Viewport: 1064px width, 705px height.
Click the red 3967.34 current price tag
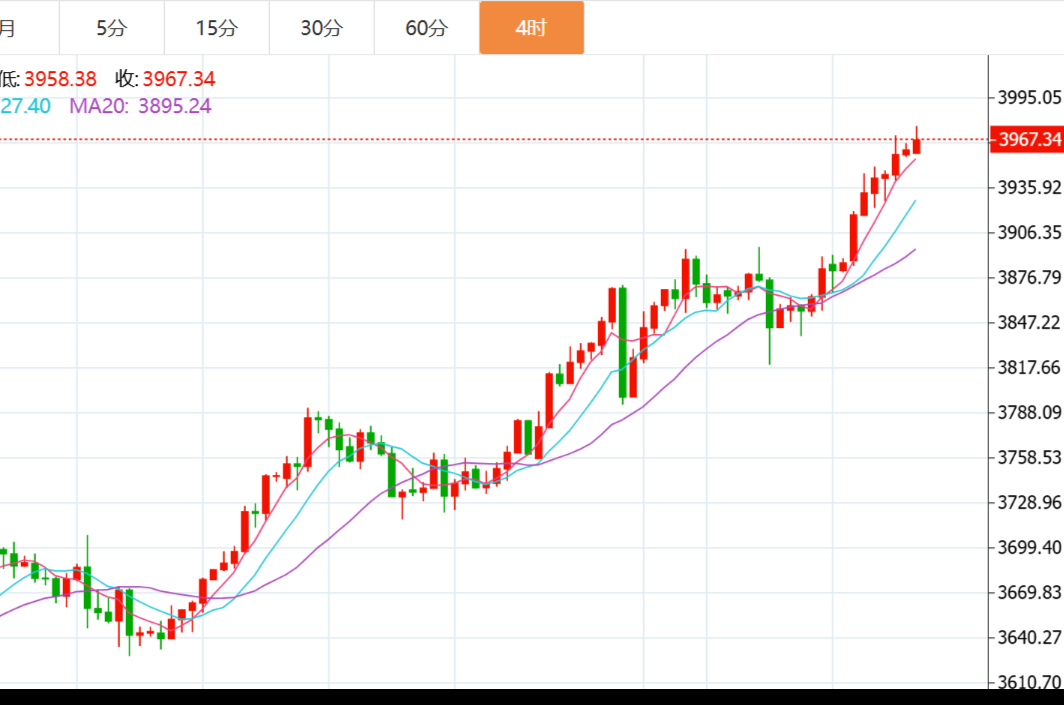1027,139
